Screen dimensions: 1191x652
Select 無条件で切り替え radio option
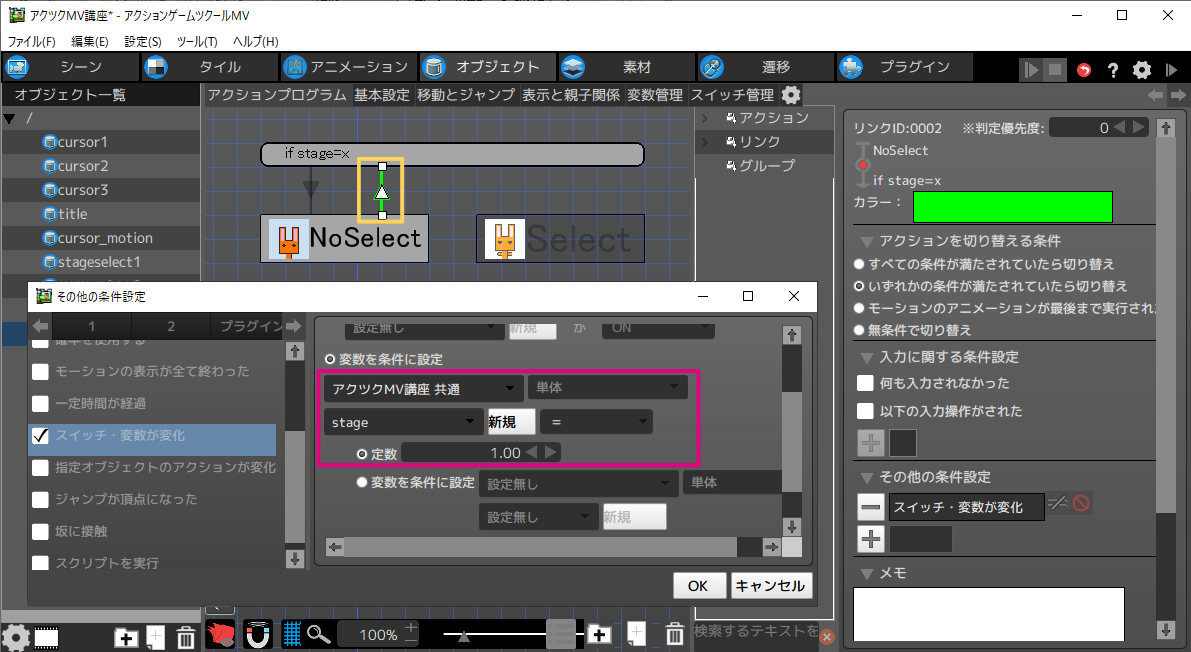click(859, 330)
